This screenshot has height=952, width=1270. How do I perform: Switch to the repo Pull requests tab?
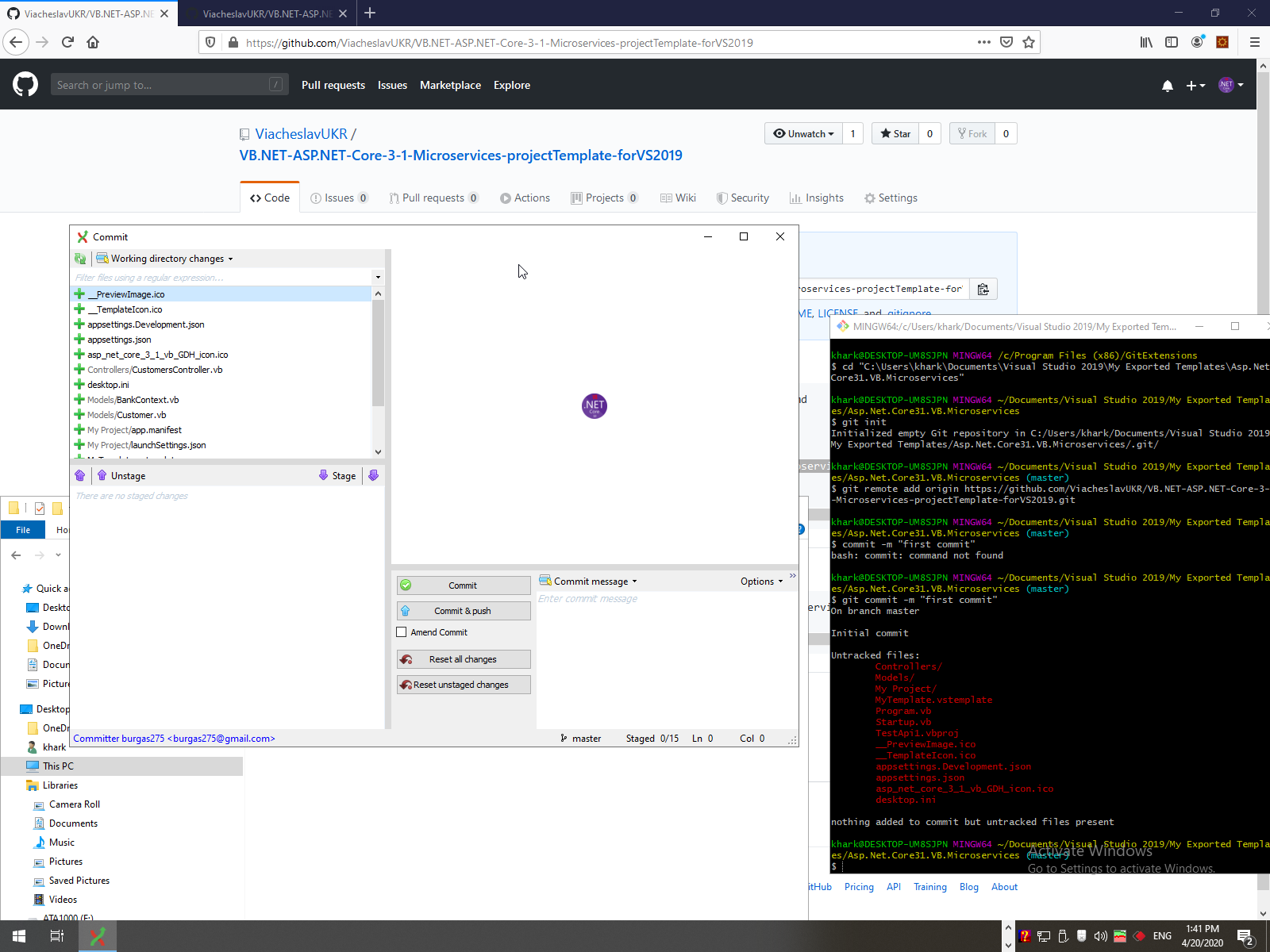[433, 198]
